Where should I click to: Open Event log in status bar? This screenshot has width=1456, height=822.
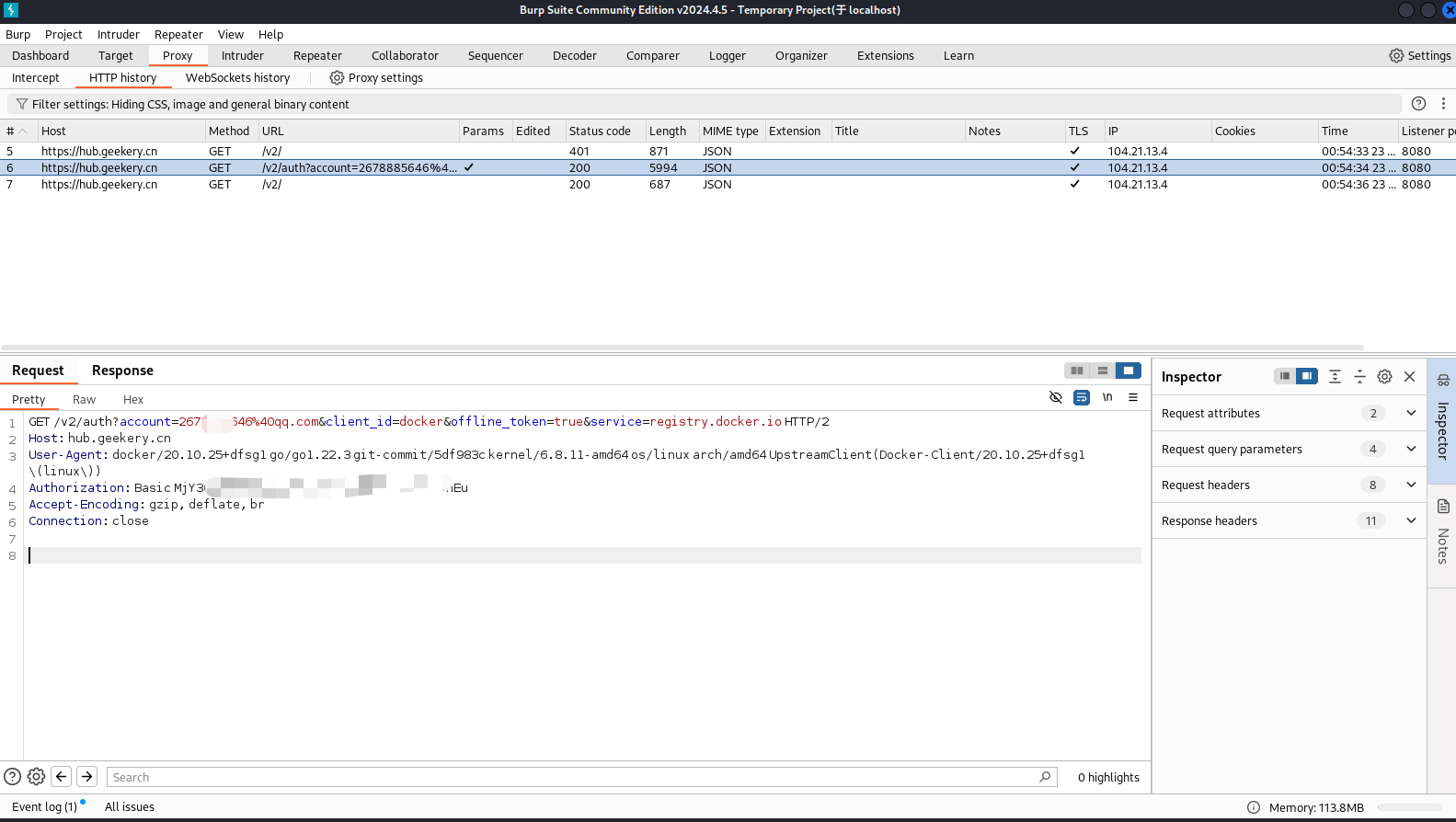44,807
